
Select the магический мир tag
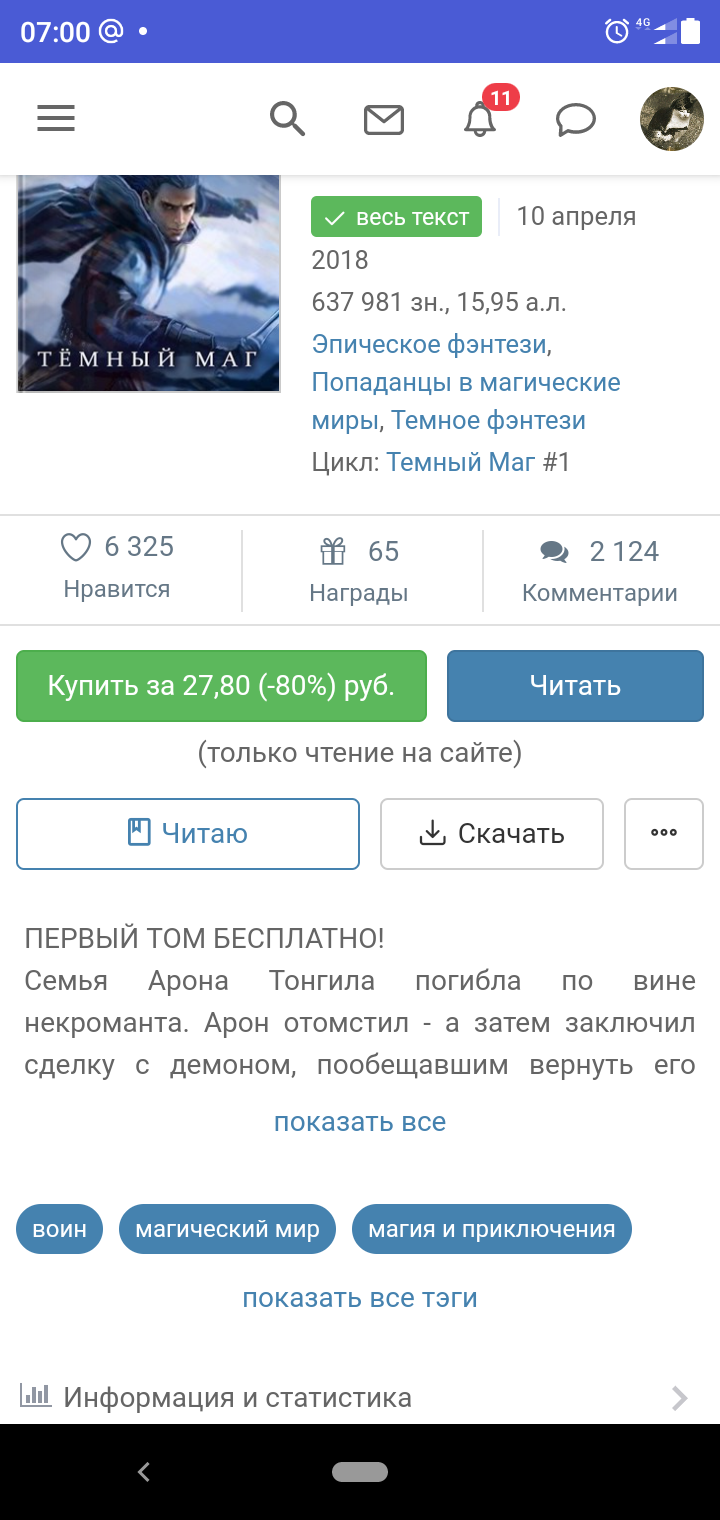pyautogui.click(x=227, y=1229)
